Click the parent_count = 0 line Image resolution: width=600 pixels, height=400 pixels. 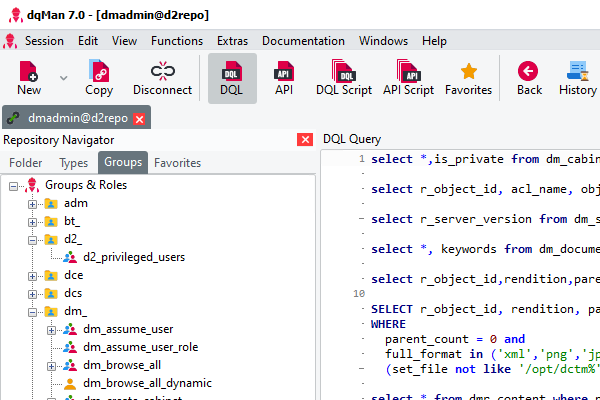455,339
